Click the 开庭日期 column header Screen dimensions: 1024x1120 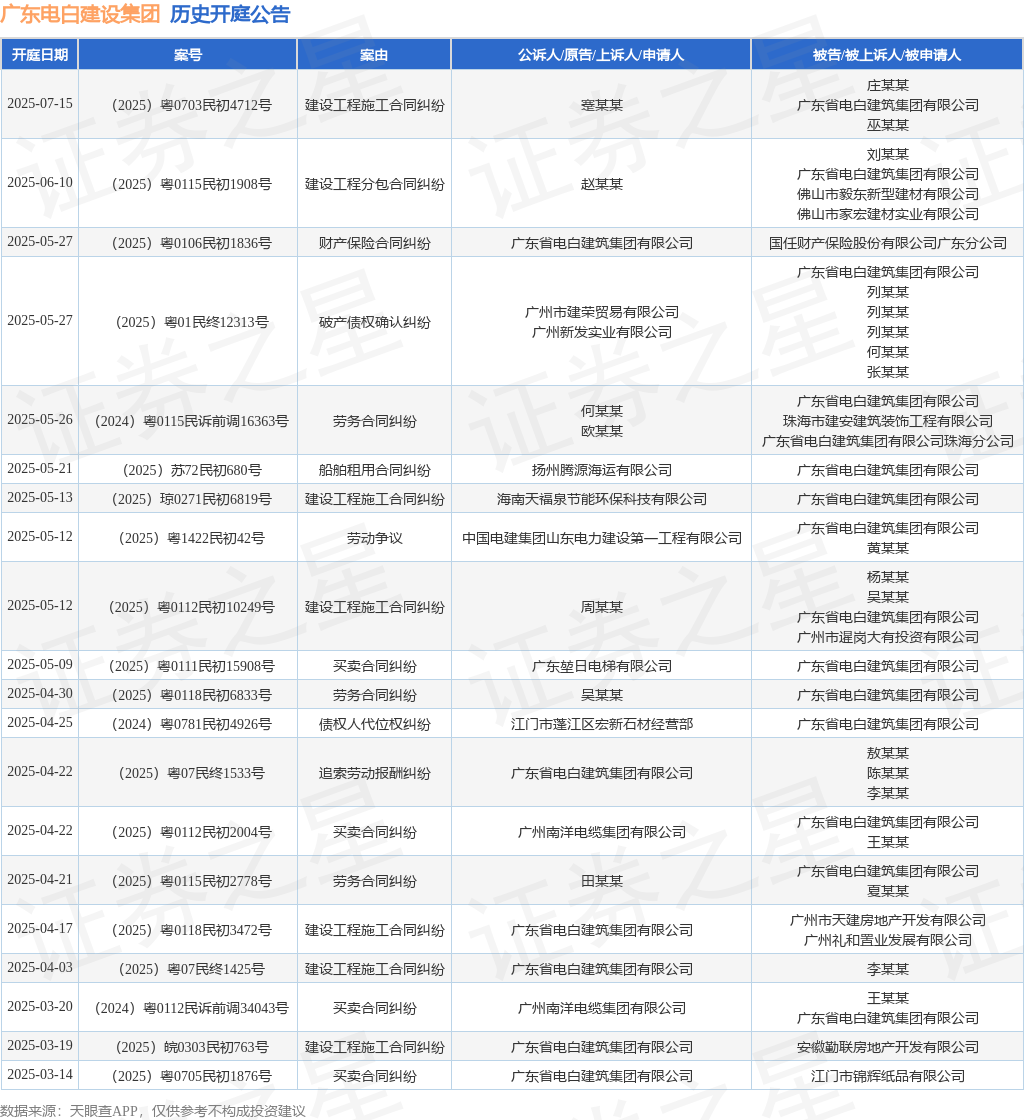click(40, 55)
